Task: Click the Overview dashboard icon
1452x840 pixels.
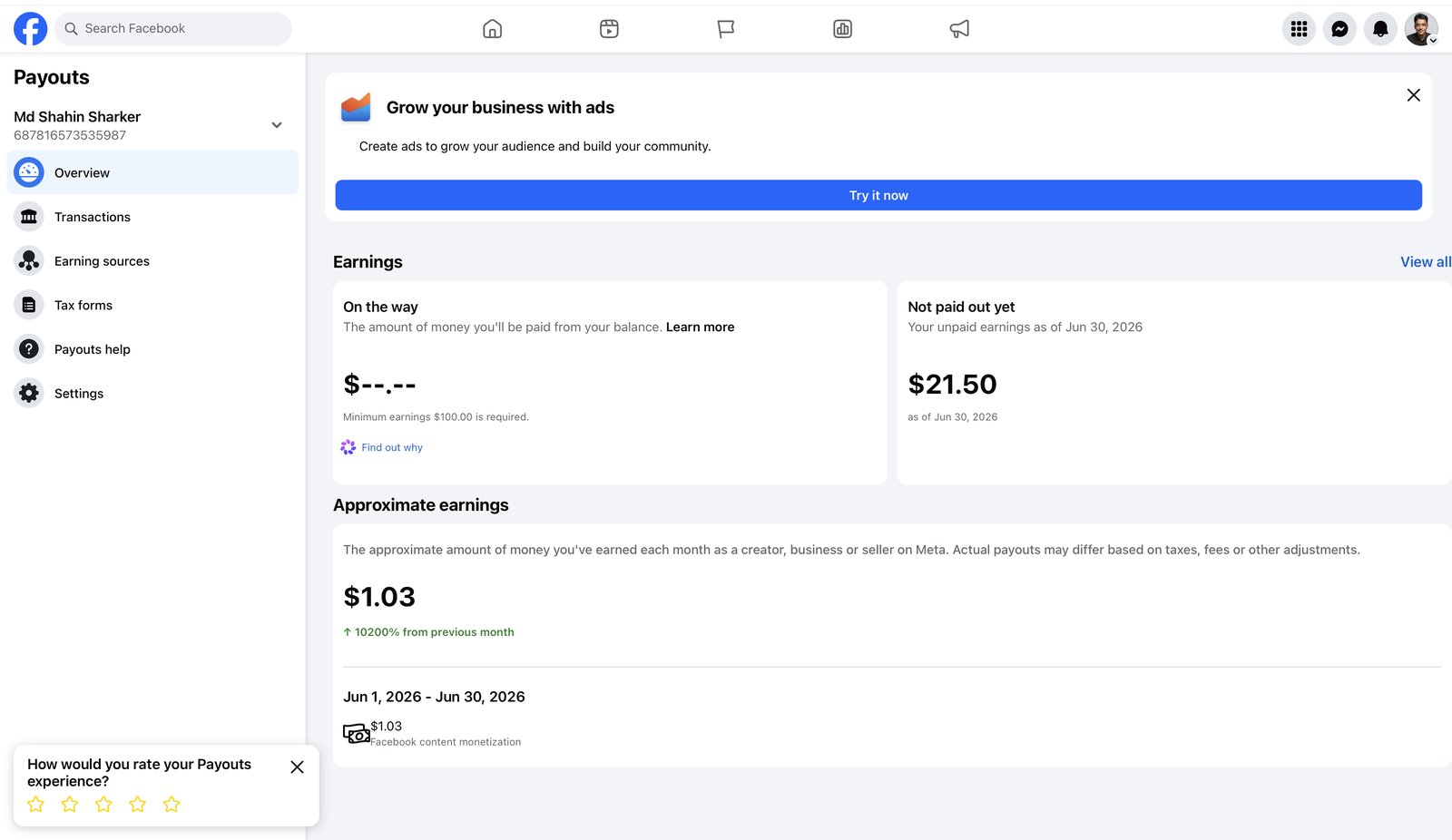Action: point(29,172)
